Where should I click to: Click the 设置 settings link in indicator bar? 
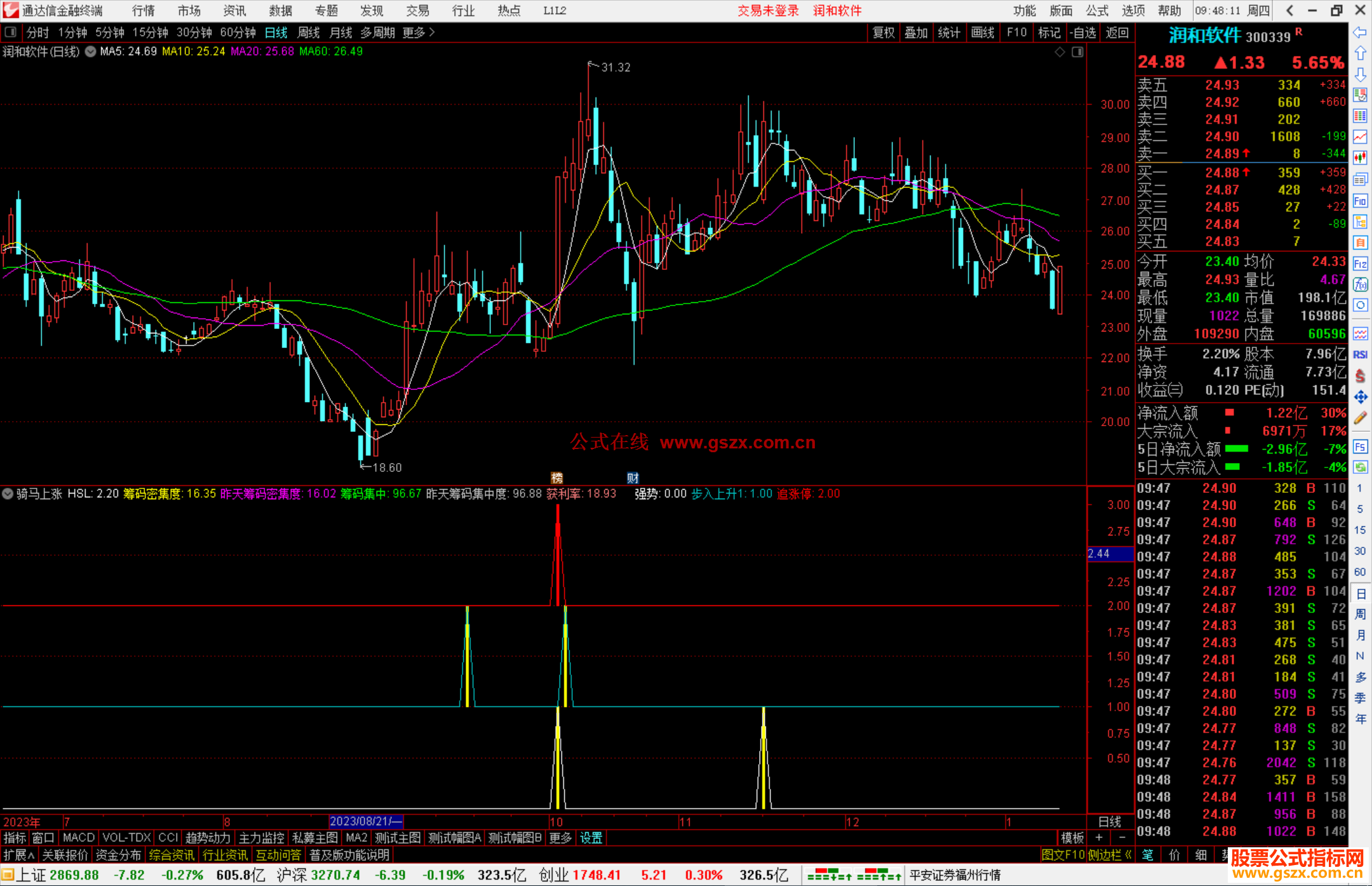tap(591, 838)
